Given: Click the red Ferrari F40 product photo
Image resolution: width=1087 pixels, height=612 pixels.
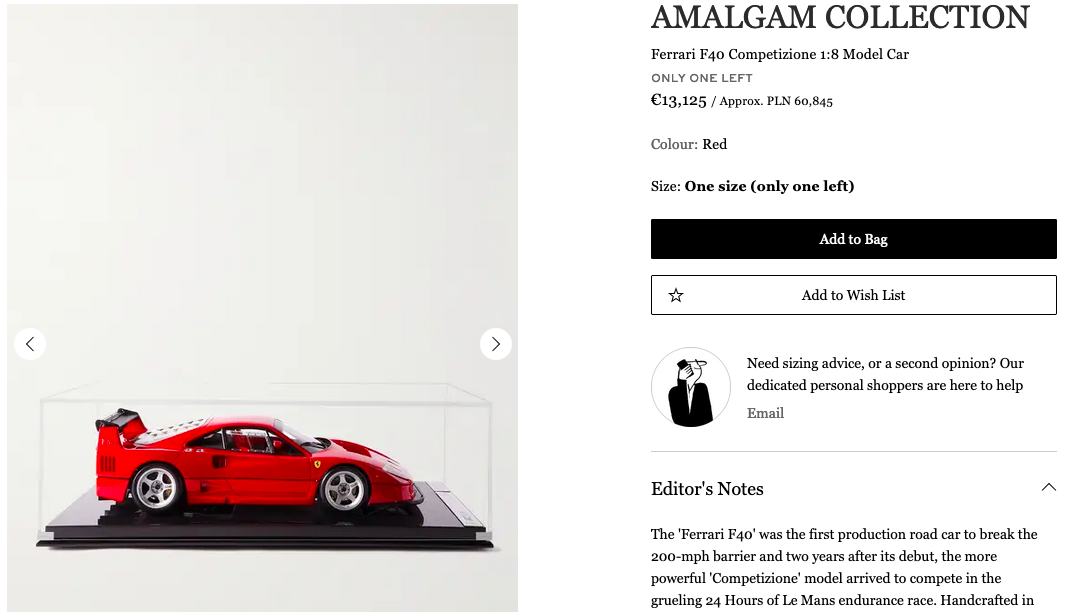Looking at the screenshot, I should click(x=262, y=308).
